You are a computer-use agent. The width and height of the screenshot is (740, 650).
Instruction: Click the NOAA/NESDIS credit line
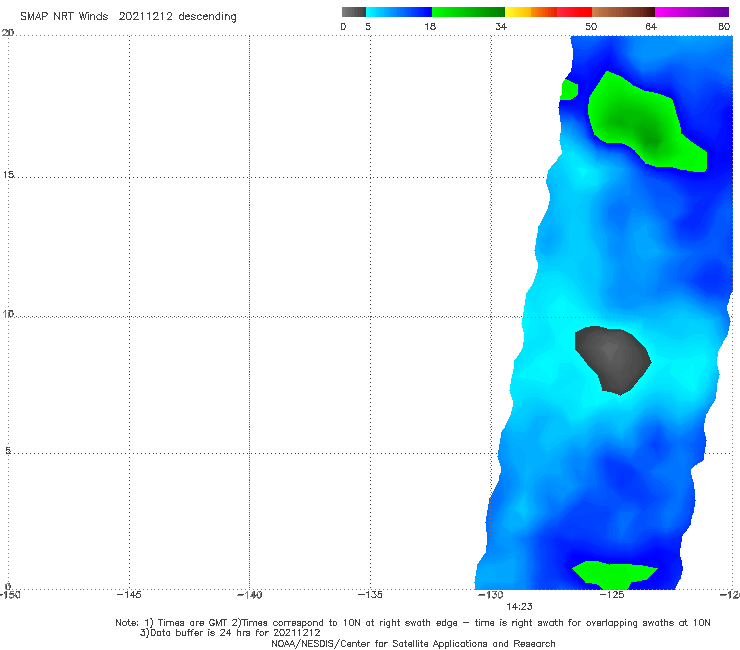coord(413,643)
